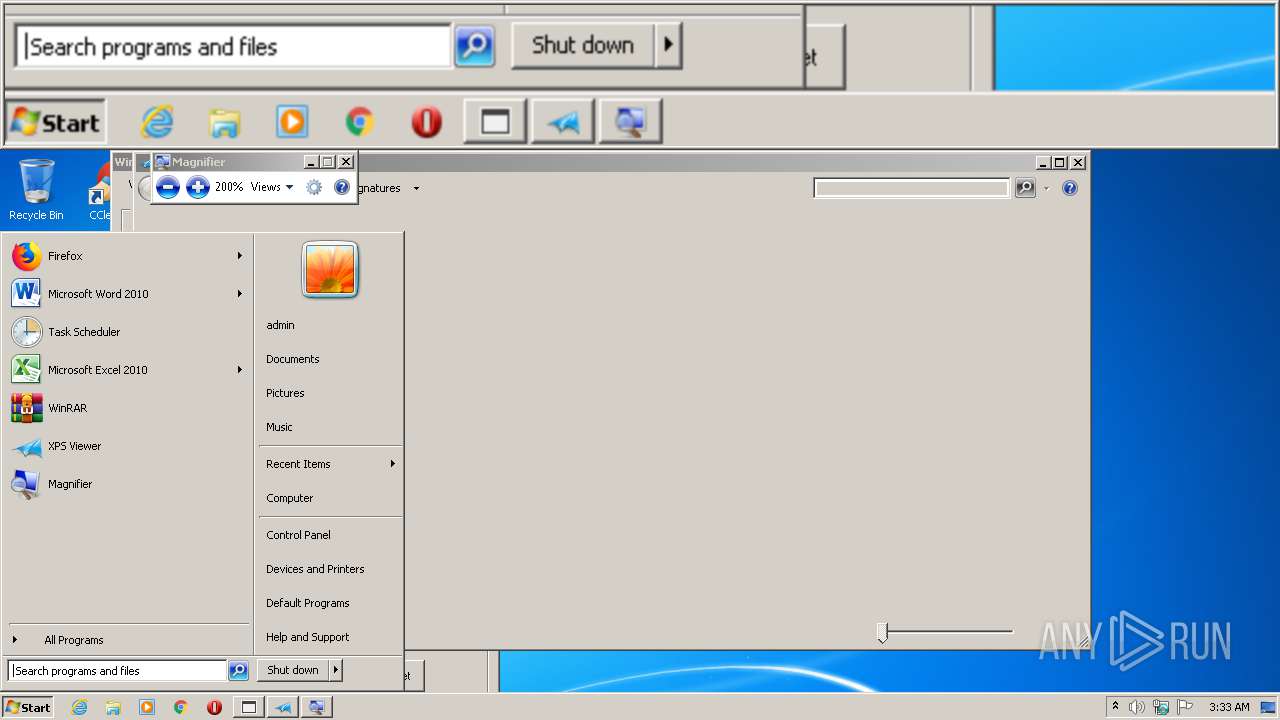Open Windows Explorer from the taskbar
This screenshot has width=1280, height=720.
[x=113, y=707]
